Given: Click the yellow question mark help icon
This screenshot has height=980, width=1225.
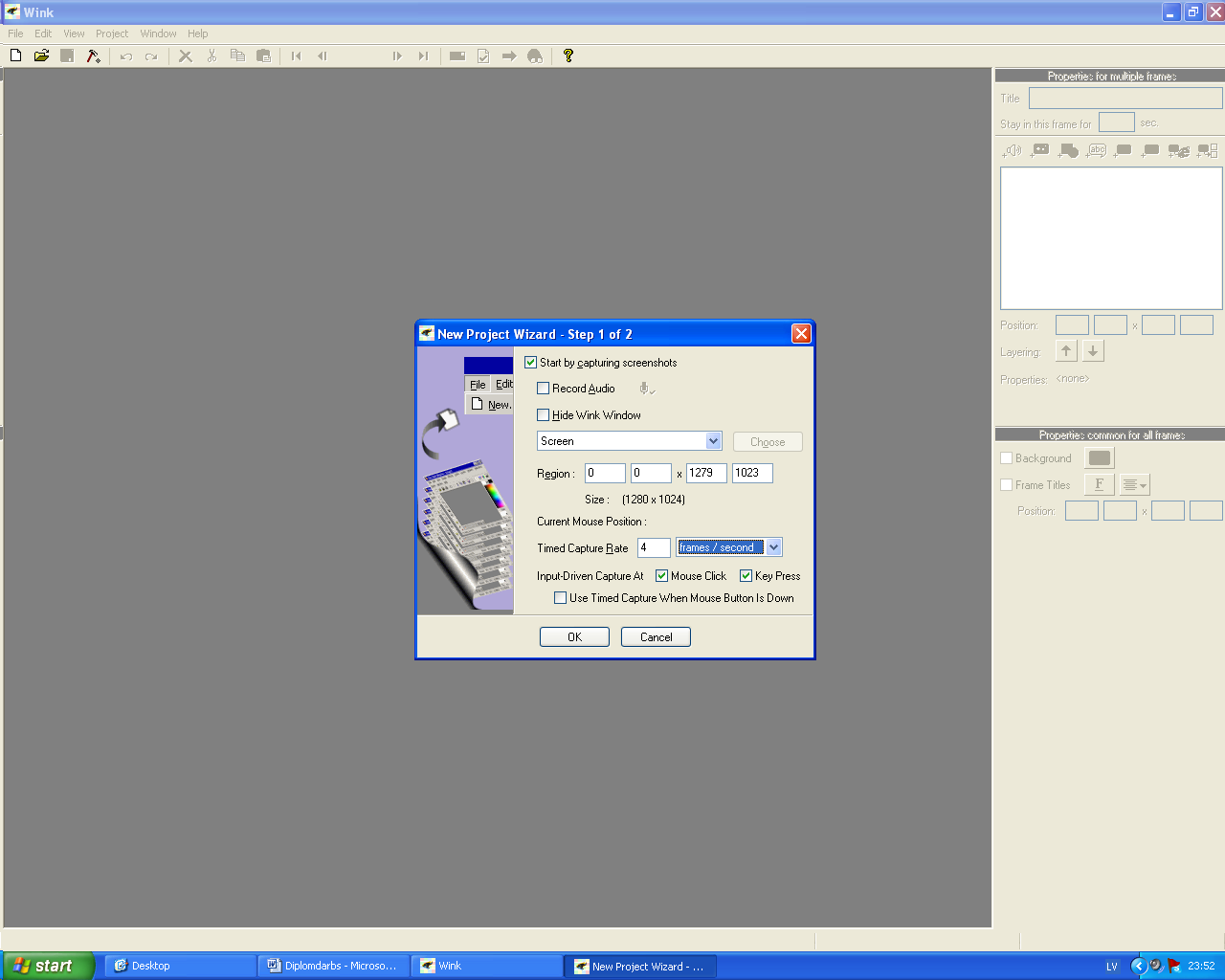Looking at the screenshot, I should tap(568, 56).
